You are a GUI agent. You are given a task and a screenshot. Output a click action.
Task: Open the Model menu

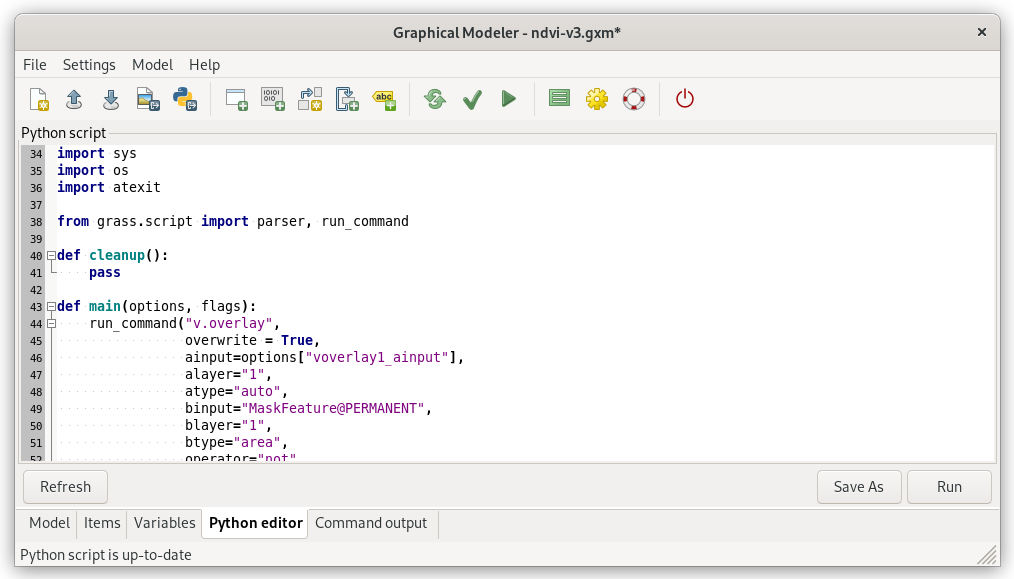(153, 65)
